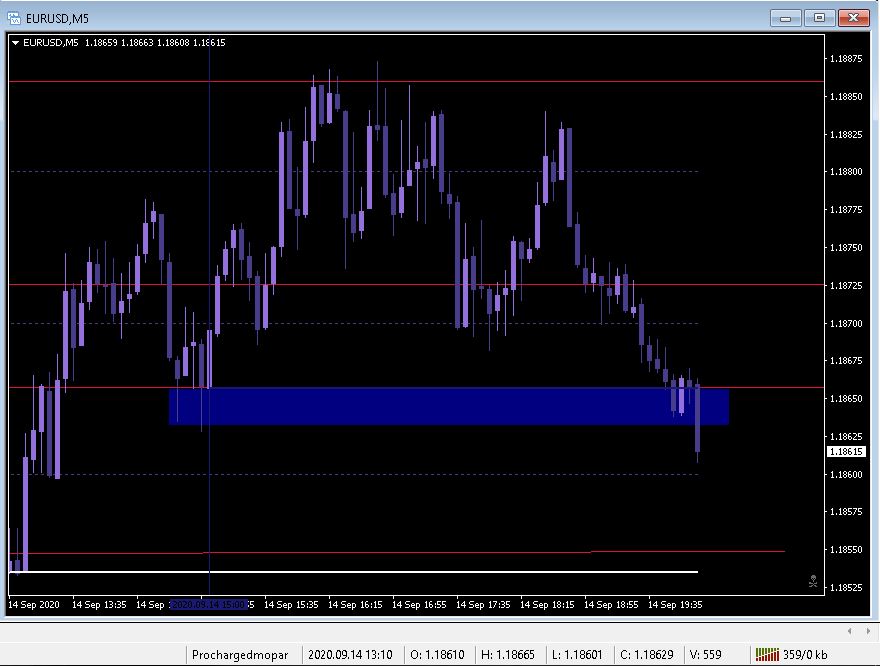The height and width of the screenshot is (666, 880).
Task: Click the 1.18850 price scale label
Action: click(846, 97)
